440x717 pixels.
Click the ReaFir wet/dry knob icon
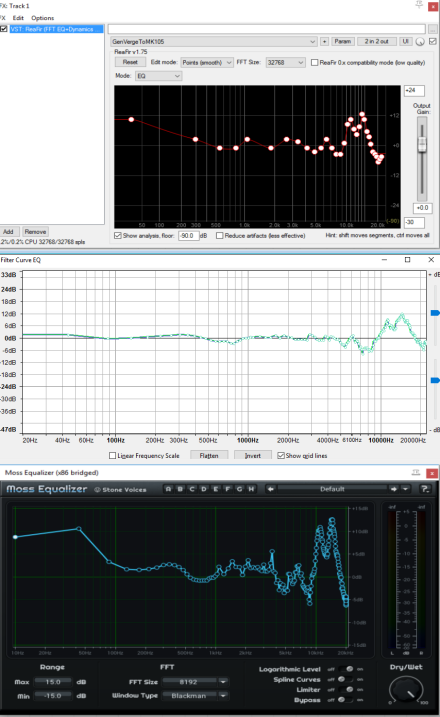(x=420, y=42)
